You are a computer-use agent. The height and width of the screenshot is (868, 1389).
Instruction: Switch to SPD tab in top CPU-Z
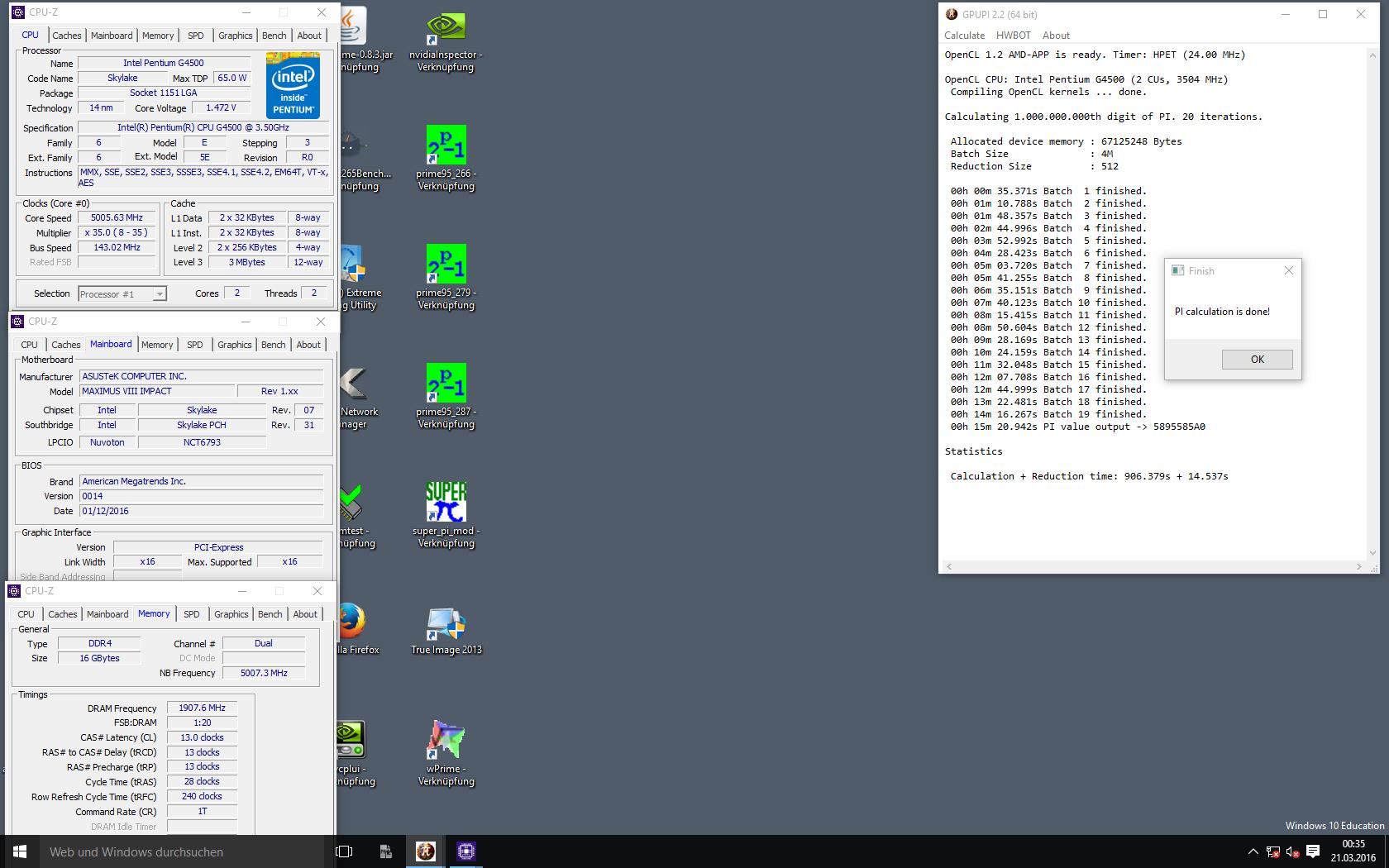195,36
